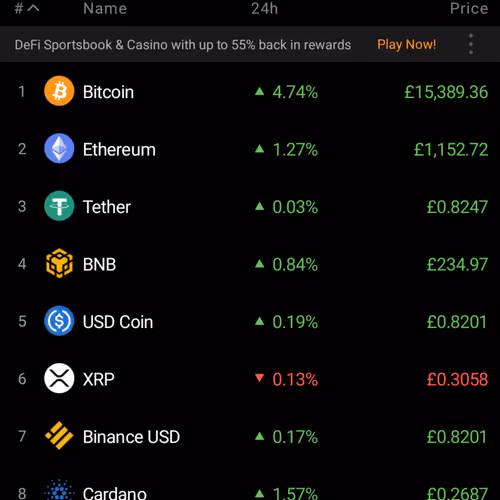Open Bitcoin price £15,389.36
Screen dimensions: 500x500
[446, 92]
